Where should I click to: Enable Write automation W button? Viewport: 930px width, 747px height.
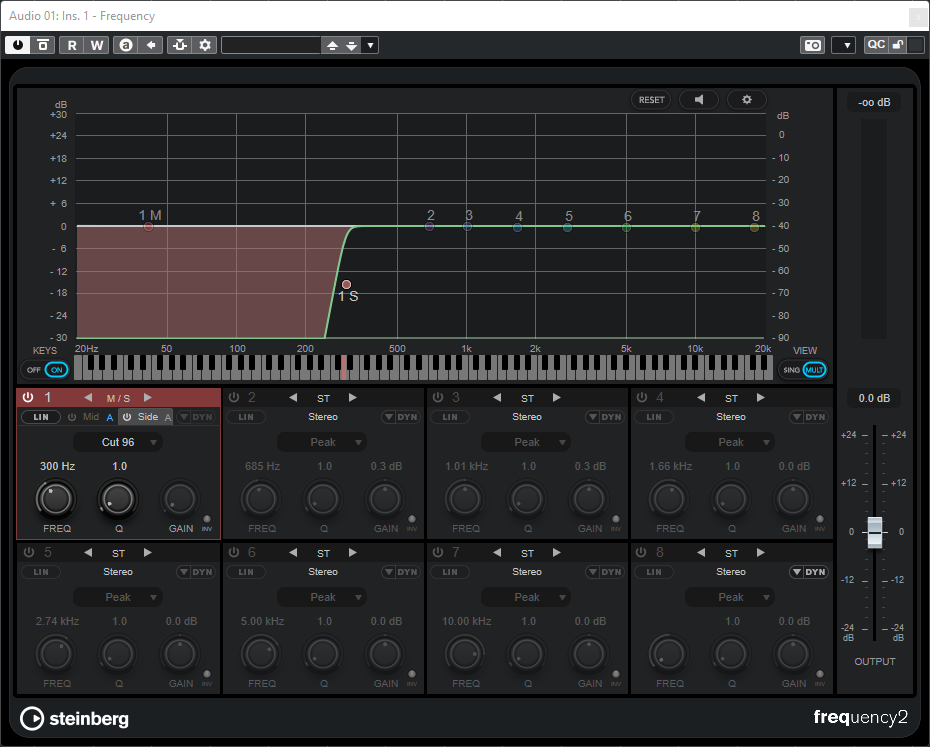click(x=97, y=45)
